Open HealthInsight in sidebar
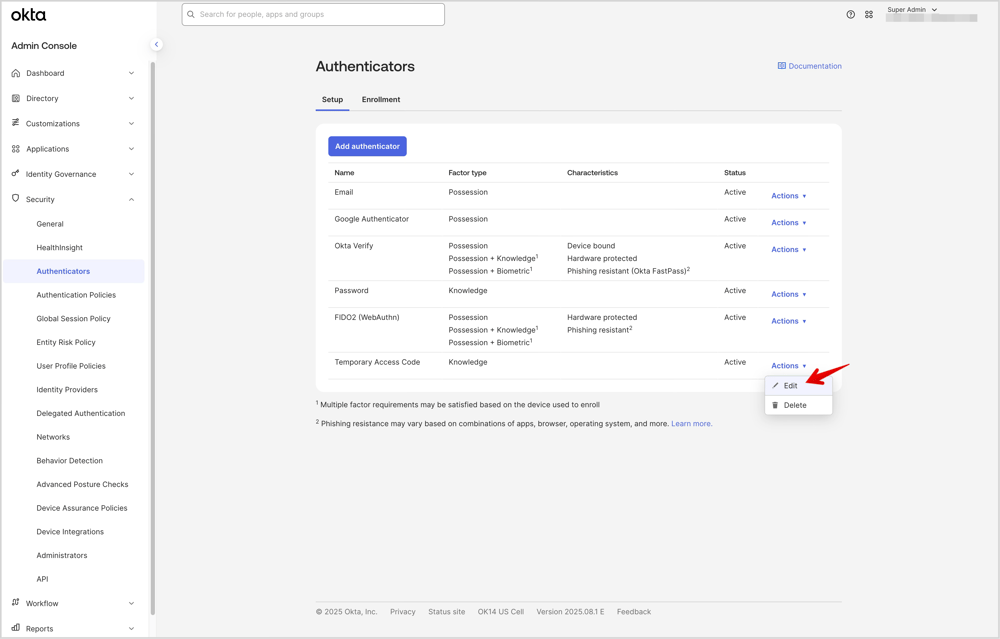This screenshot has height=639, width=1000. coord(59,247)
